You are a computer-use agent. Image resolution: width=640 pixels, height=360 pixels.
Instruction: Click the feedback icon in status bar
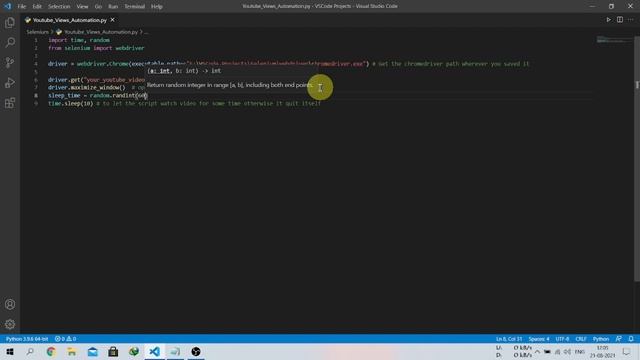tap(619, 339)
